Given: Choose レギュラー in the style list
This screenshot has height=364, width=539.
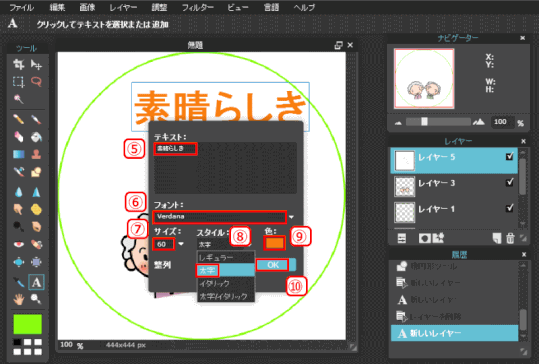Looking at the screenshot, I should pos(226,257).
